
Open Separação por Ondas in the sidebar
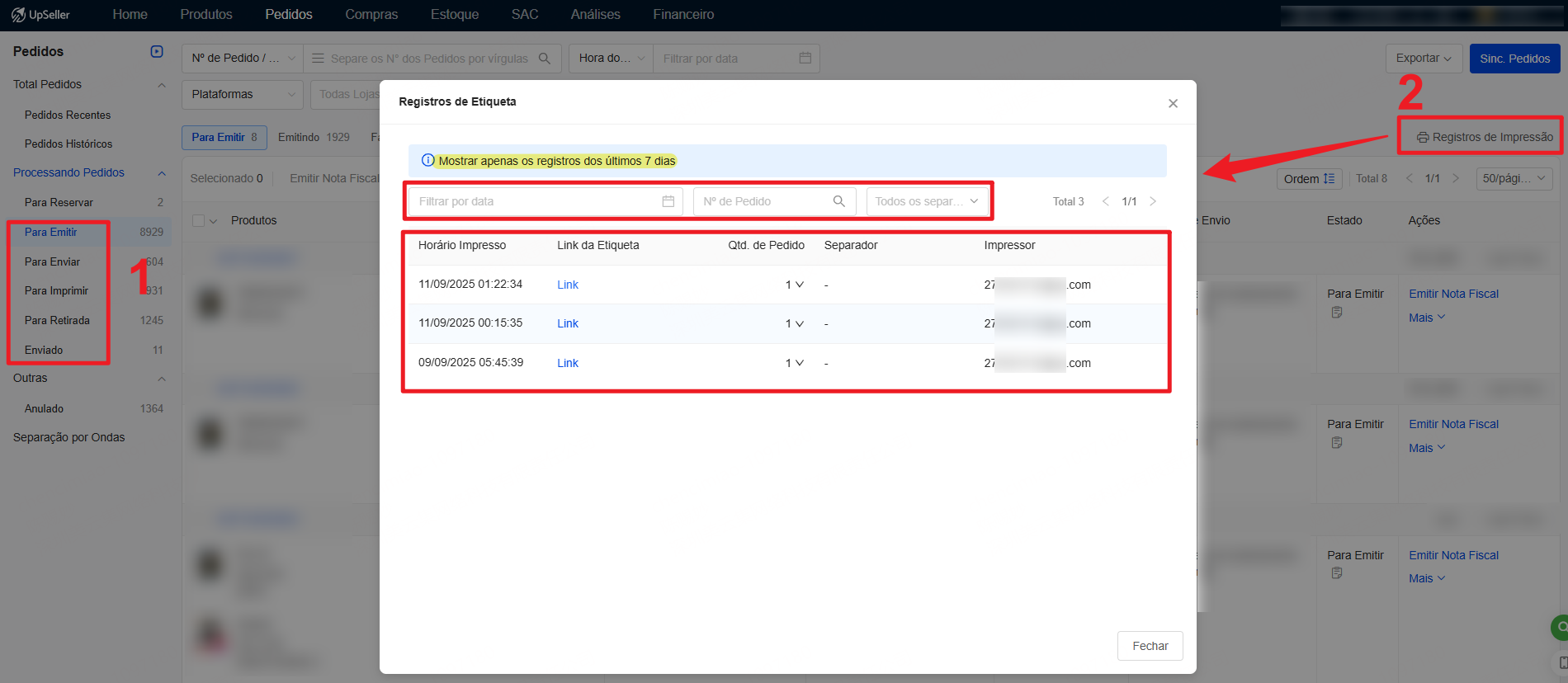69,437
